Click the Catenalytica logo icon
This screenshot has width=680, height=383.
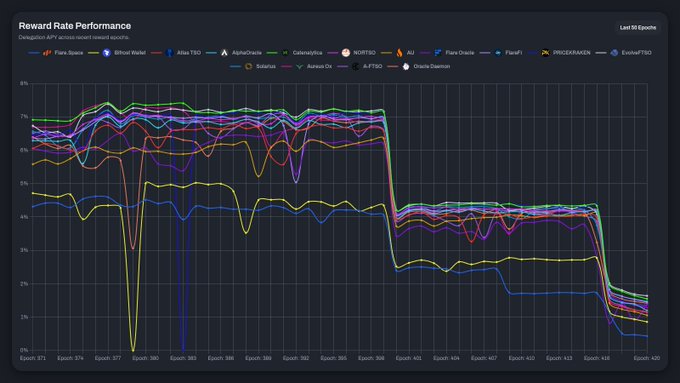pyautogui.click(x=285, y=52)
